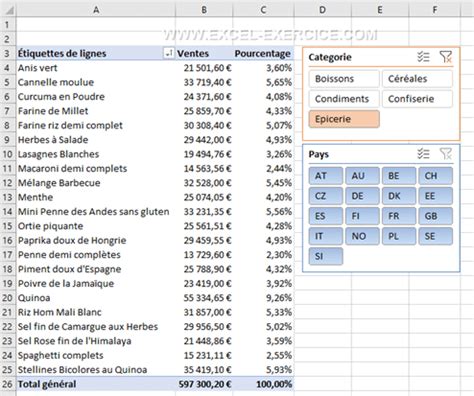Screen dimensions: 474x396
Task: Select column E header
Action: [x=380, y=10]
